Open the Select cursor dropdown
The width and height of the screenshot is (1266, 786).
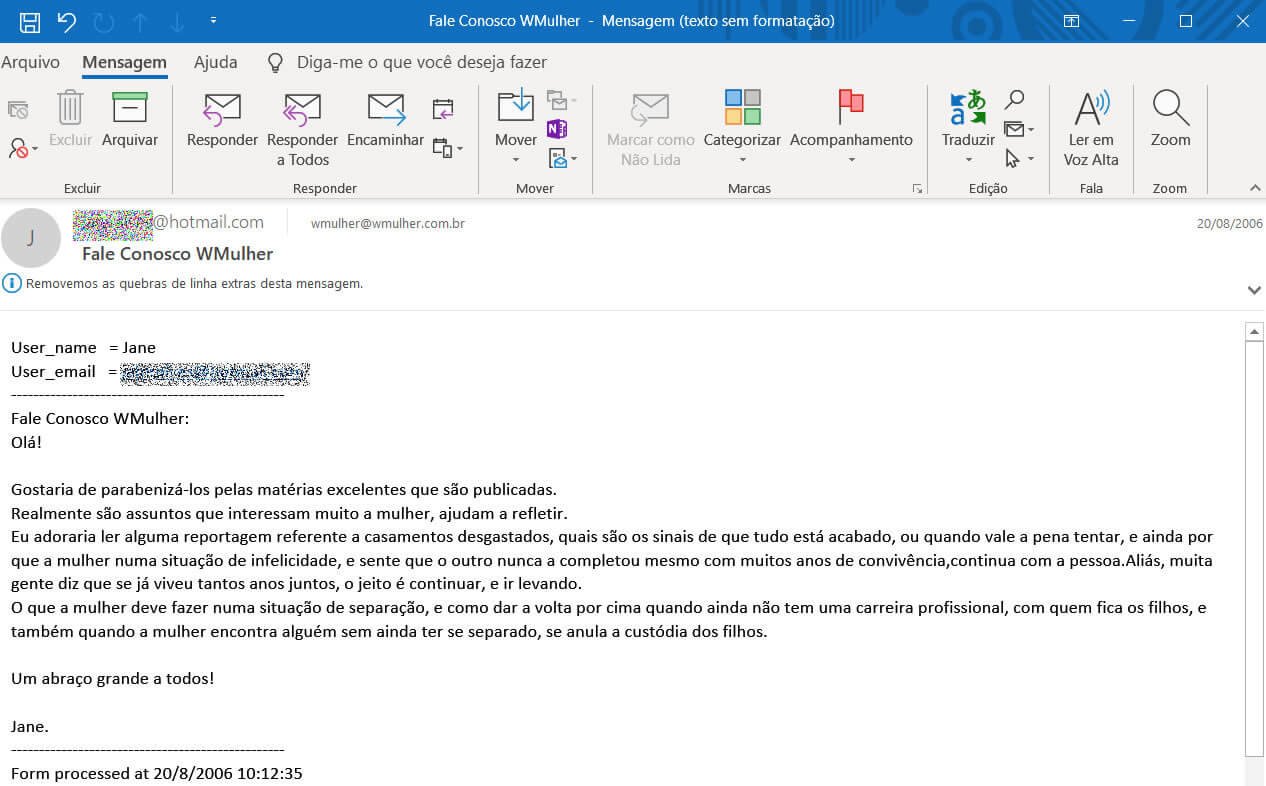point(1019,158)
